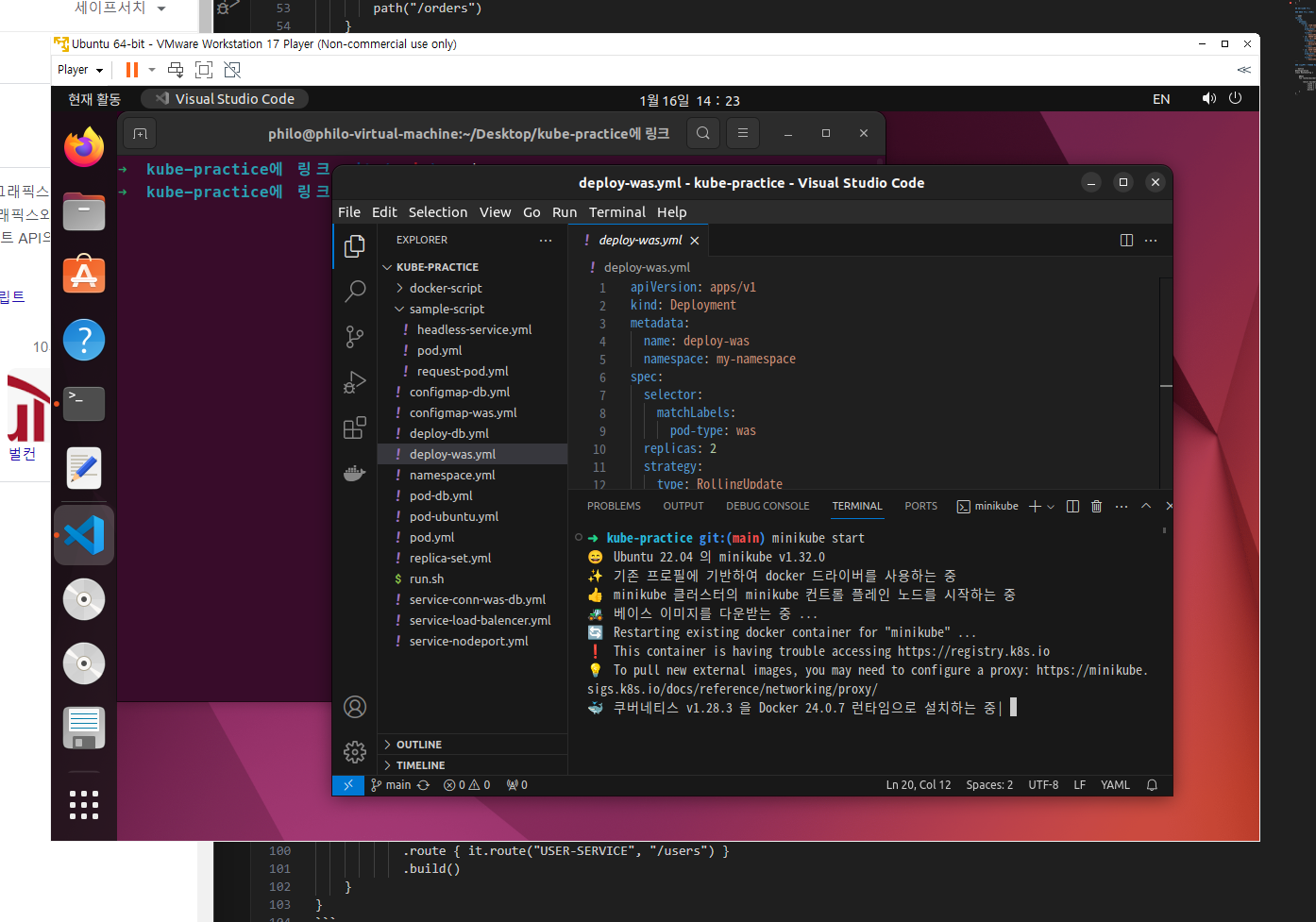Open the power options dropdown in VMware
This screenshot has height=922, width=1316.
152,70
